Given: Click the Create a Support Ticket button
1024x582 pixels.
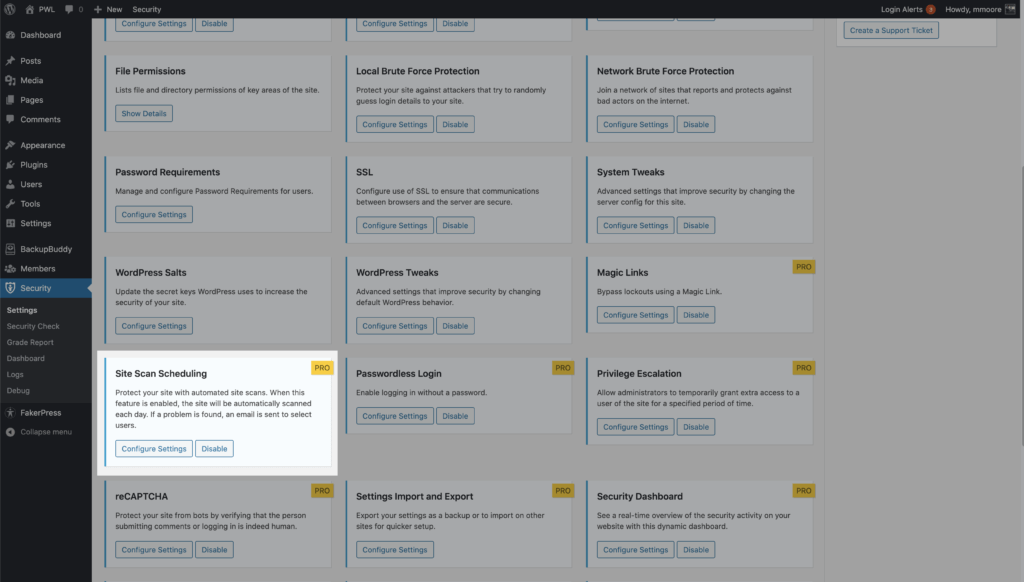Looking at the screenshot, I should [x=891, y=30].
